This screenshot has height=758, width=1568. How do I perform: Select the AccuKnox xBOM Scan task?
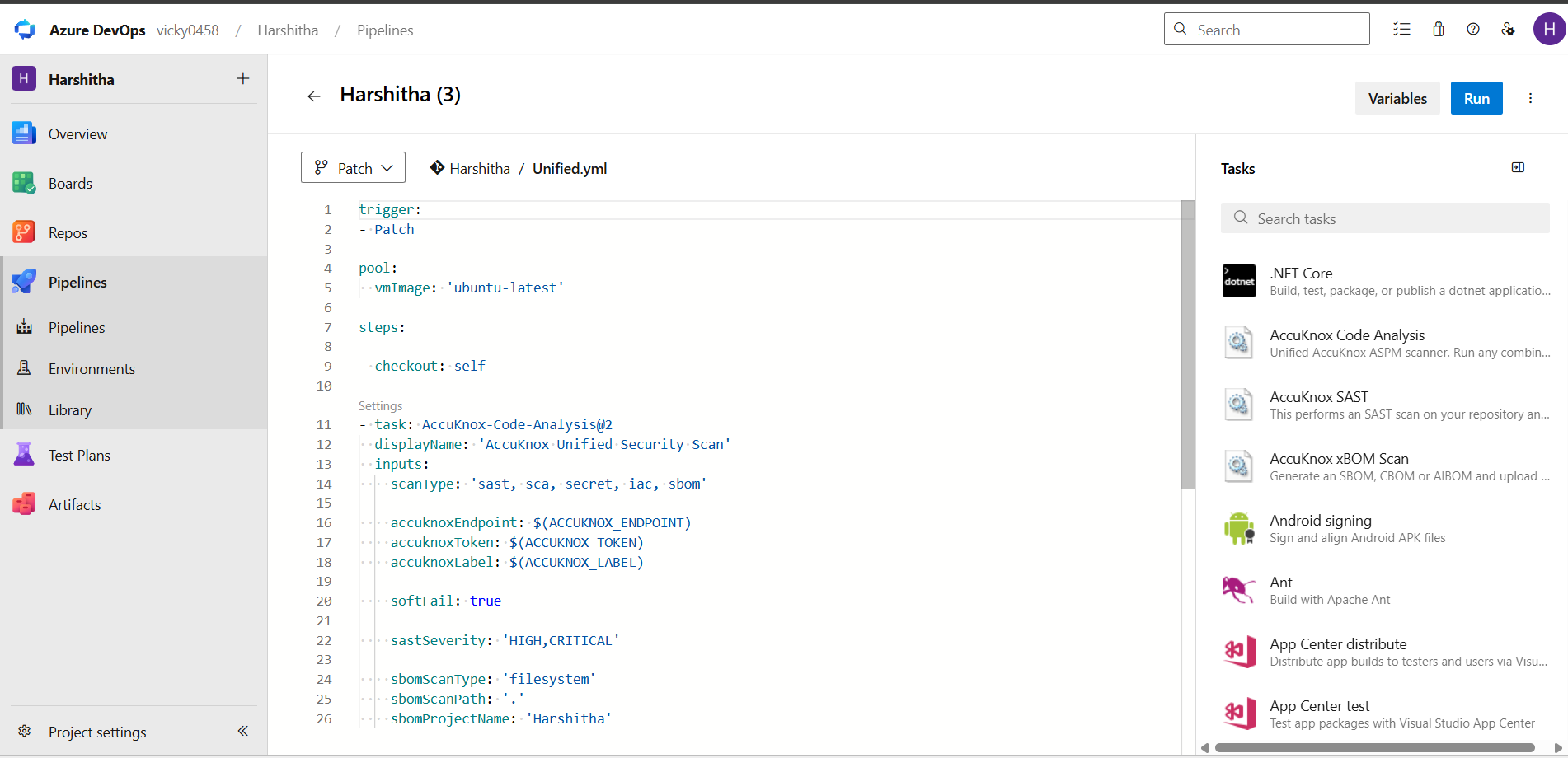(x=1385, y=466)
